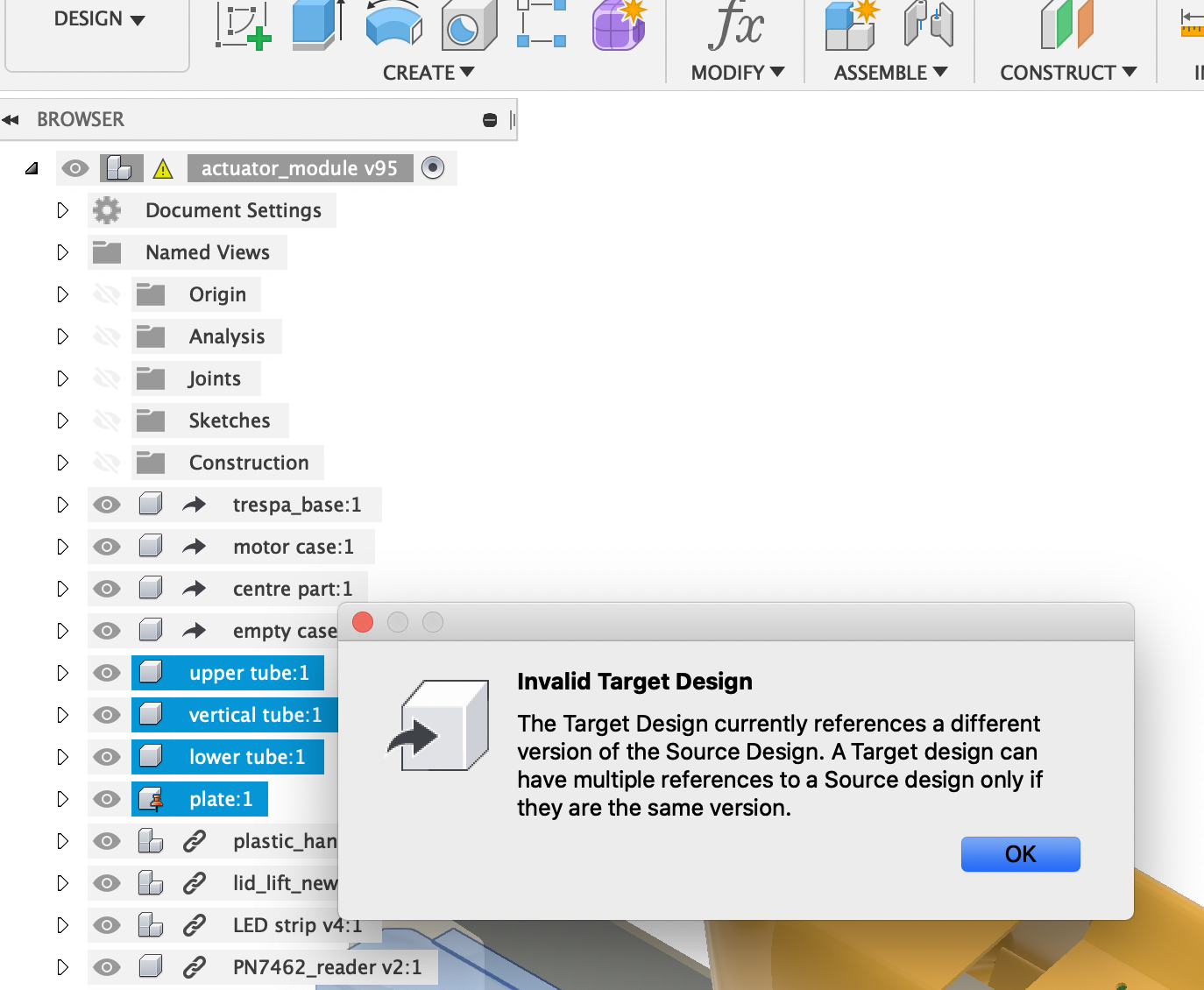Click the actuator_module v95 name label
This screenshot has width=1204, height=990.
300,168
